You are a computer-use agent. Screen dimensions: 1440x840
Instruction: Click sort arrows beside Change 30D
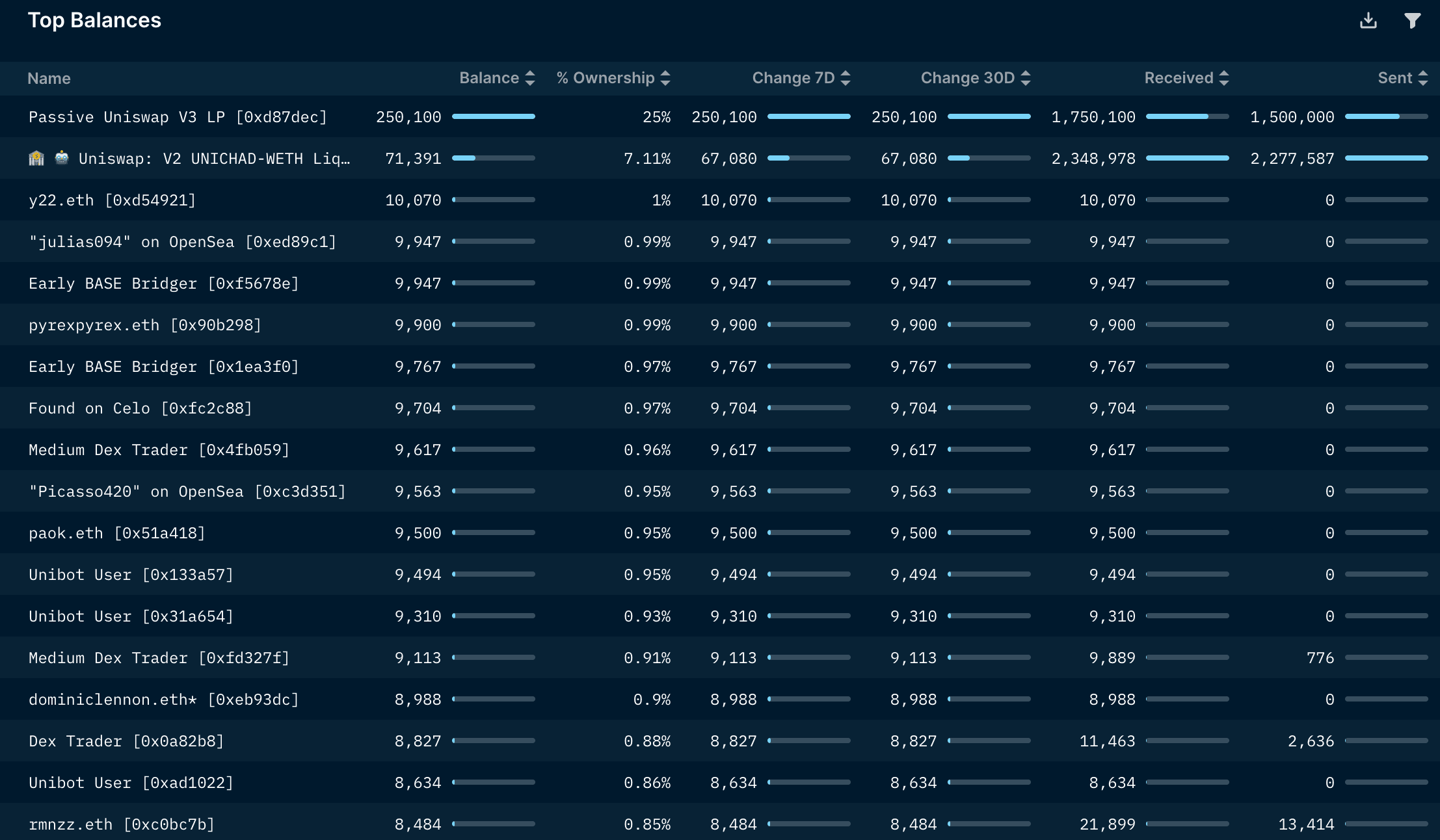pyautogui.click(x=1026, y=78)
